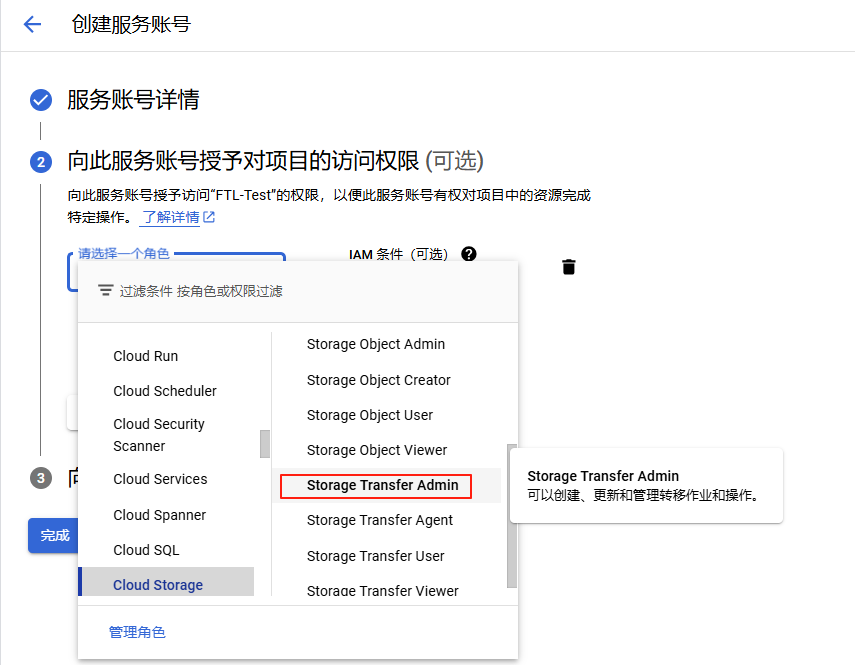
Task: Select step 3 number badge
Action: (x=41, y=478)
